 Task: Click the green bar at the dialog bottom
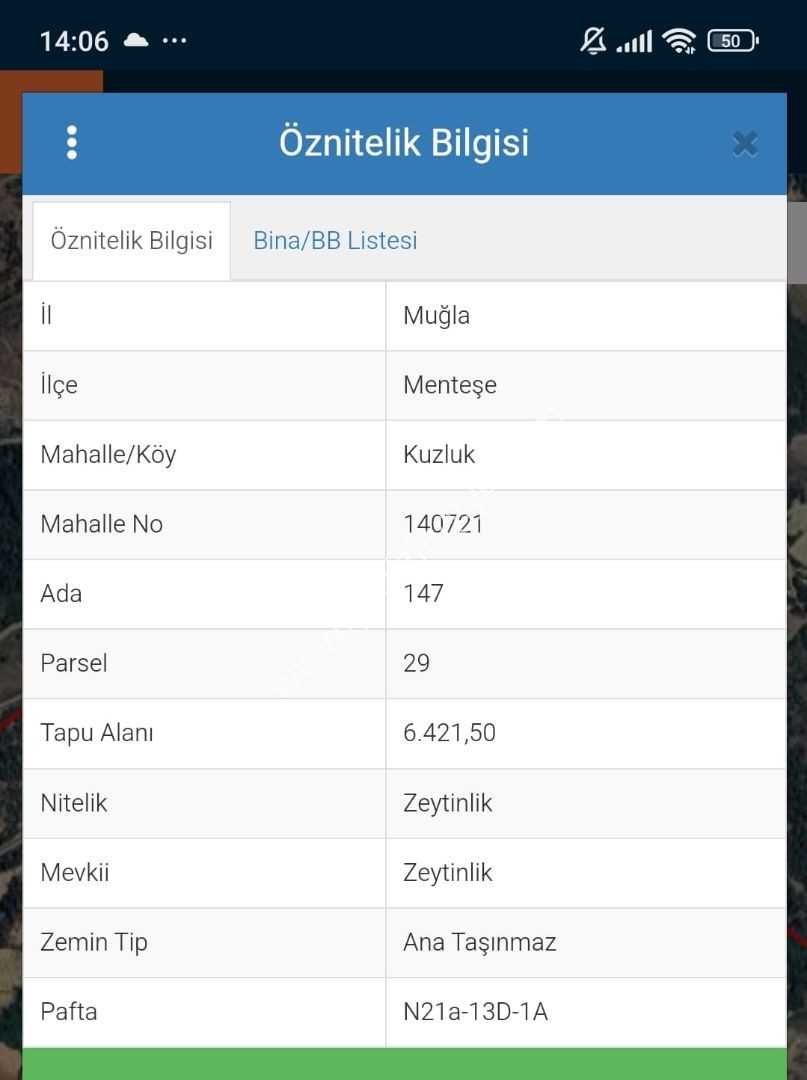pyautogui.click(x=405, y=1063)
